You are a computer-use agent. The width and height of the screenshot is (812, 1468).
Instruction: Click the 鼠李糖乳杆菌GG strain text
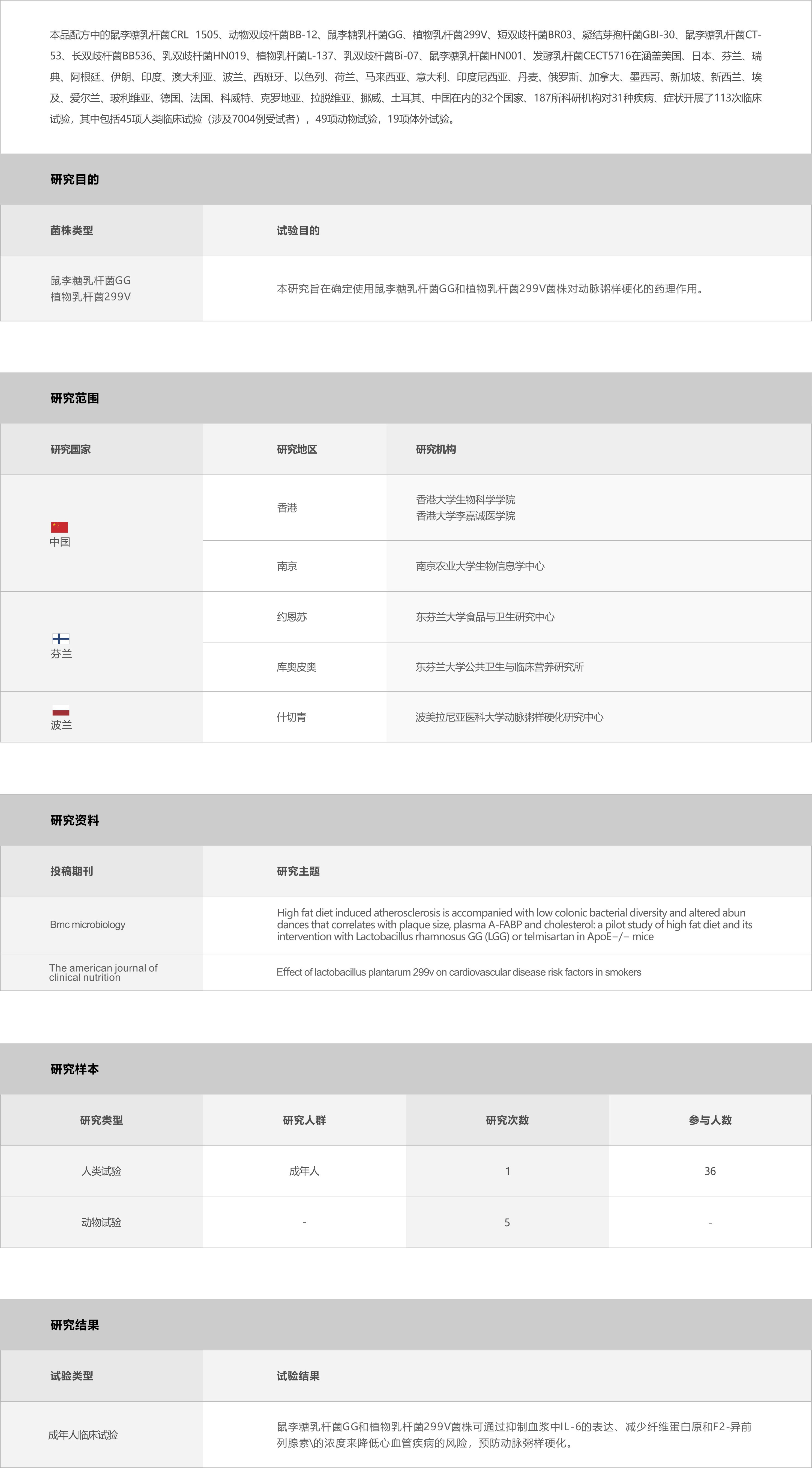coord(91,281)
